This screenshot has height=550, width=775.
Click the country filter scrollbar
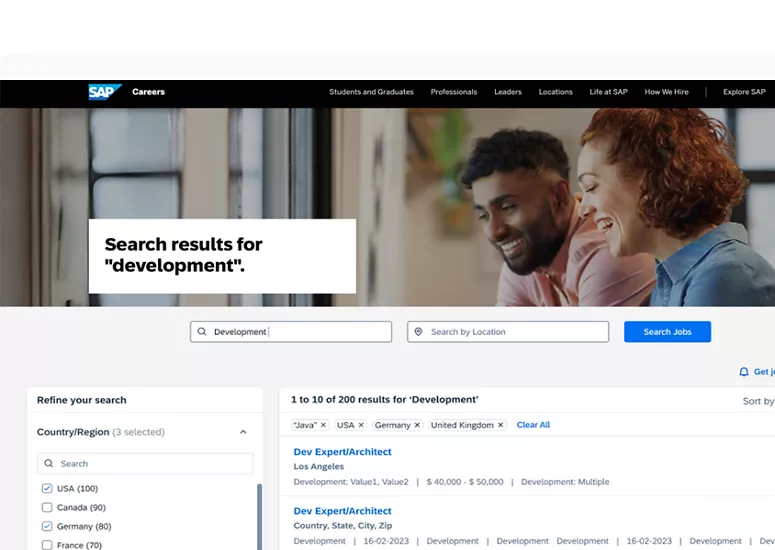(260, 517)
